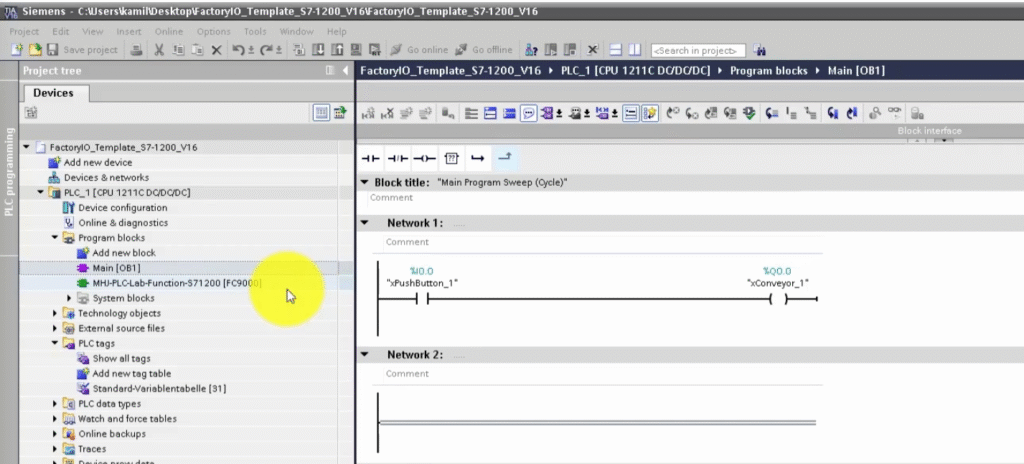Insert an output coil instruction

425,158
